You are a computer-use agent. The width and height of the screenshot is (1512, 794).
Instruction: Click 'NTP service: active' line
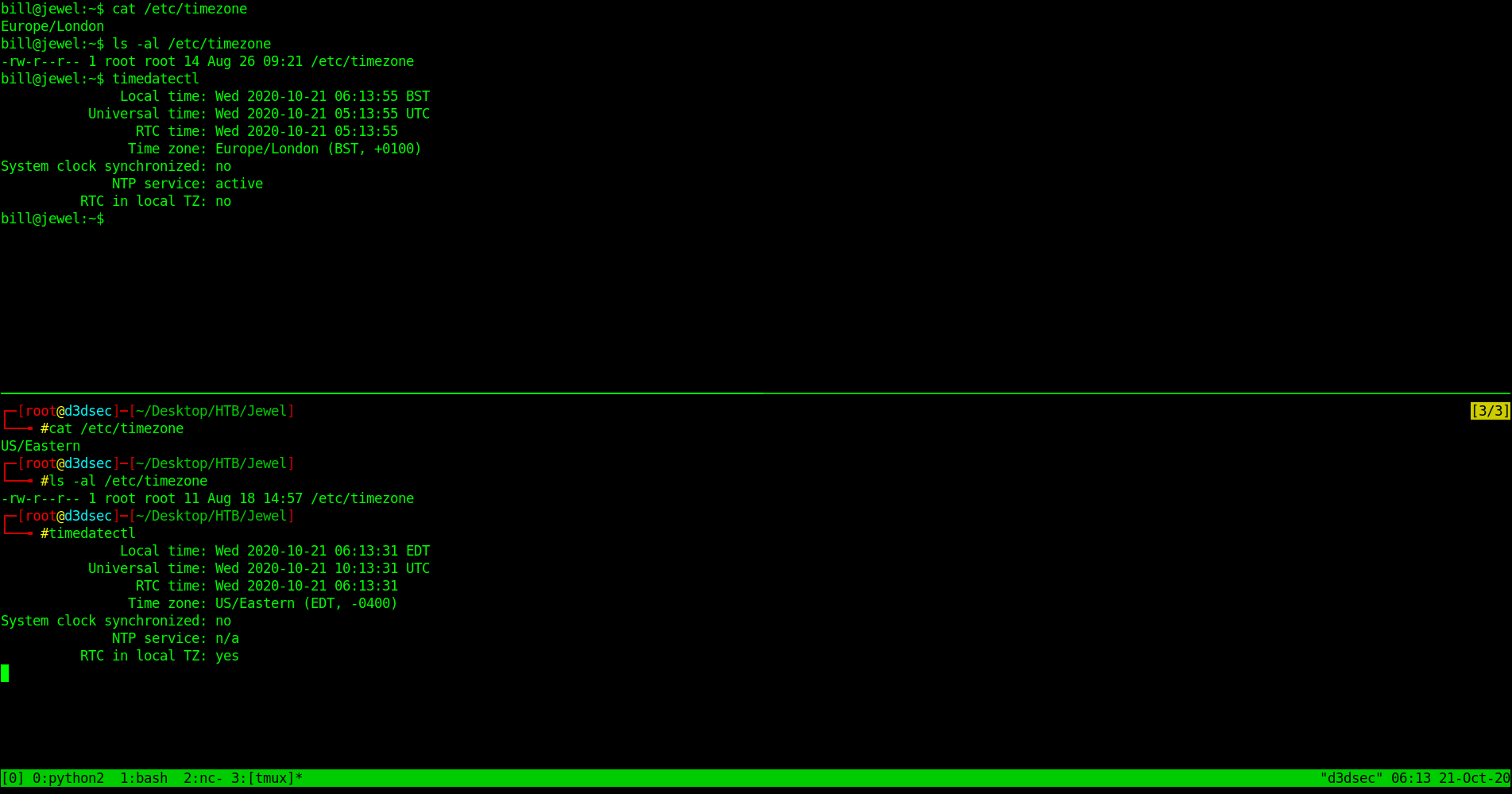tap(188, 184)
